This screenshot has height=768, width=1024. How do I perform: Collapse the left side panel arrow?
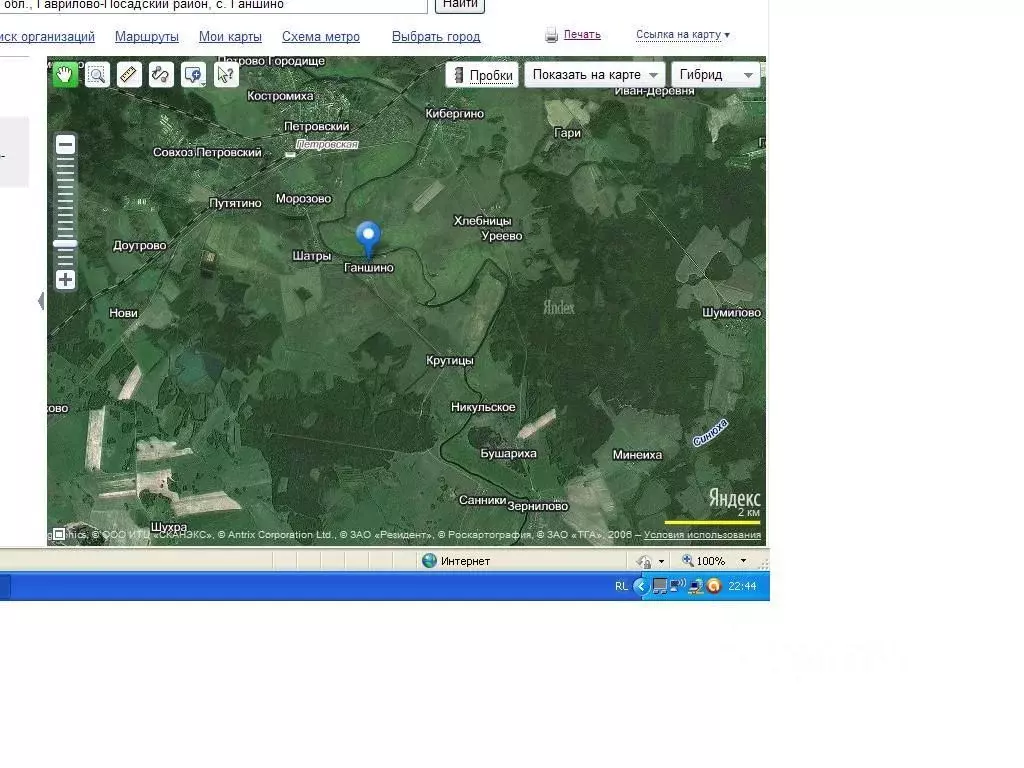tap(41, 300)
